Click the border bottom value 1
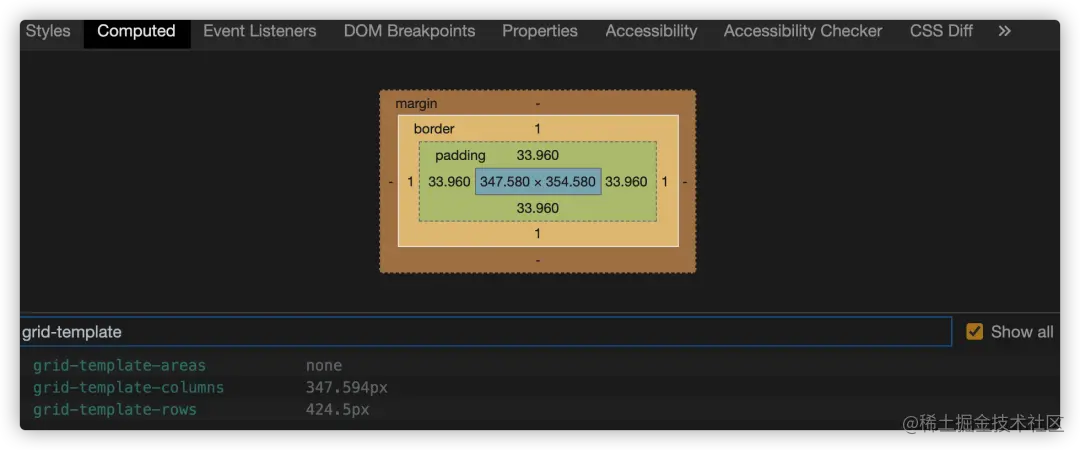The image size is (1080, 450). (x=538, y=234)
